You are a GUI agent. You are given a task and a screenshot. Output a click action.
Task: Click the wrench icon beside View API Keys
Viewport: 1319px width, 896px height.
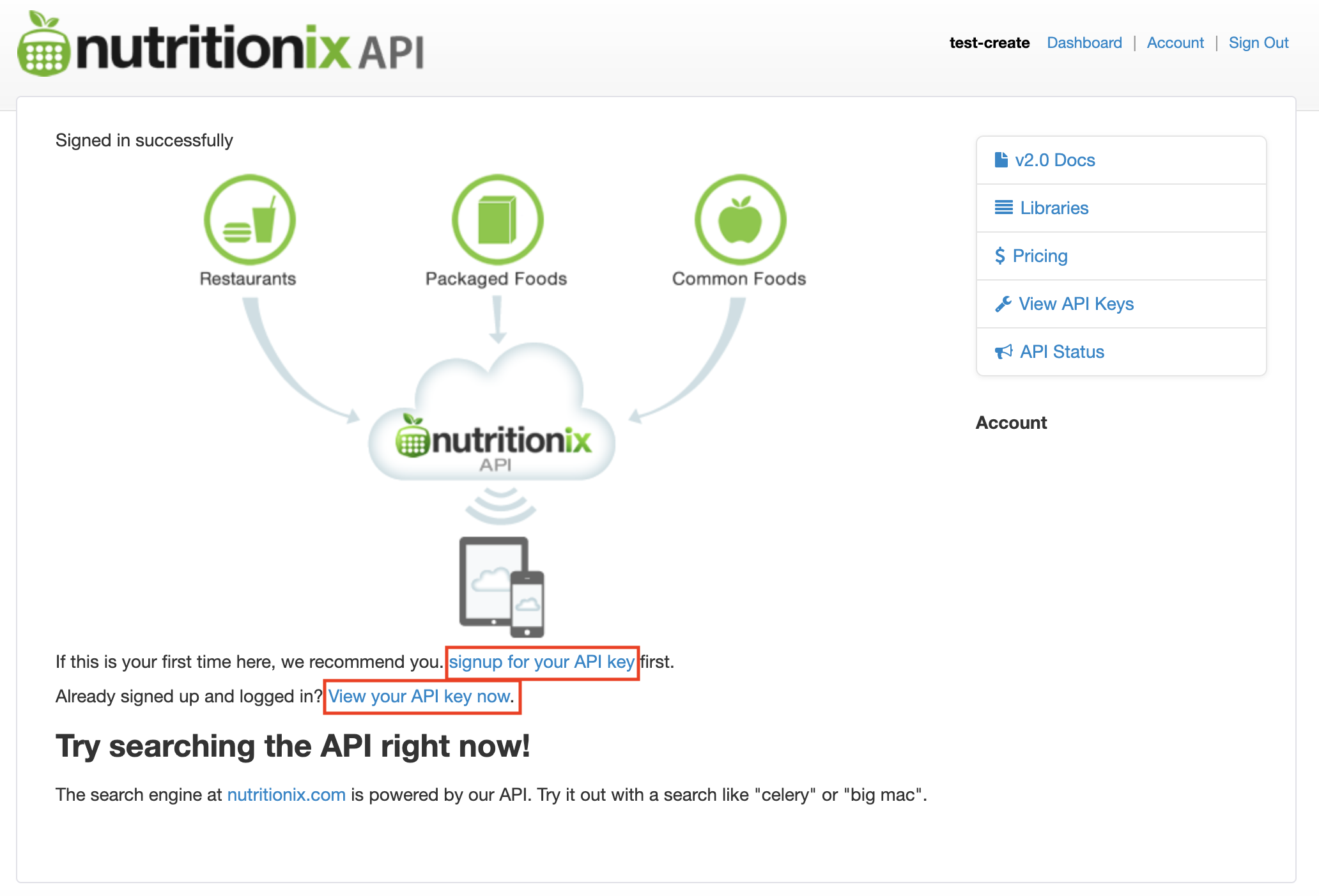(x=1003, y=304)
